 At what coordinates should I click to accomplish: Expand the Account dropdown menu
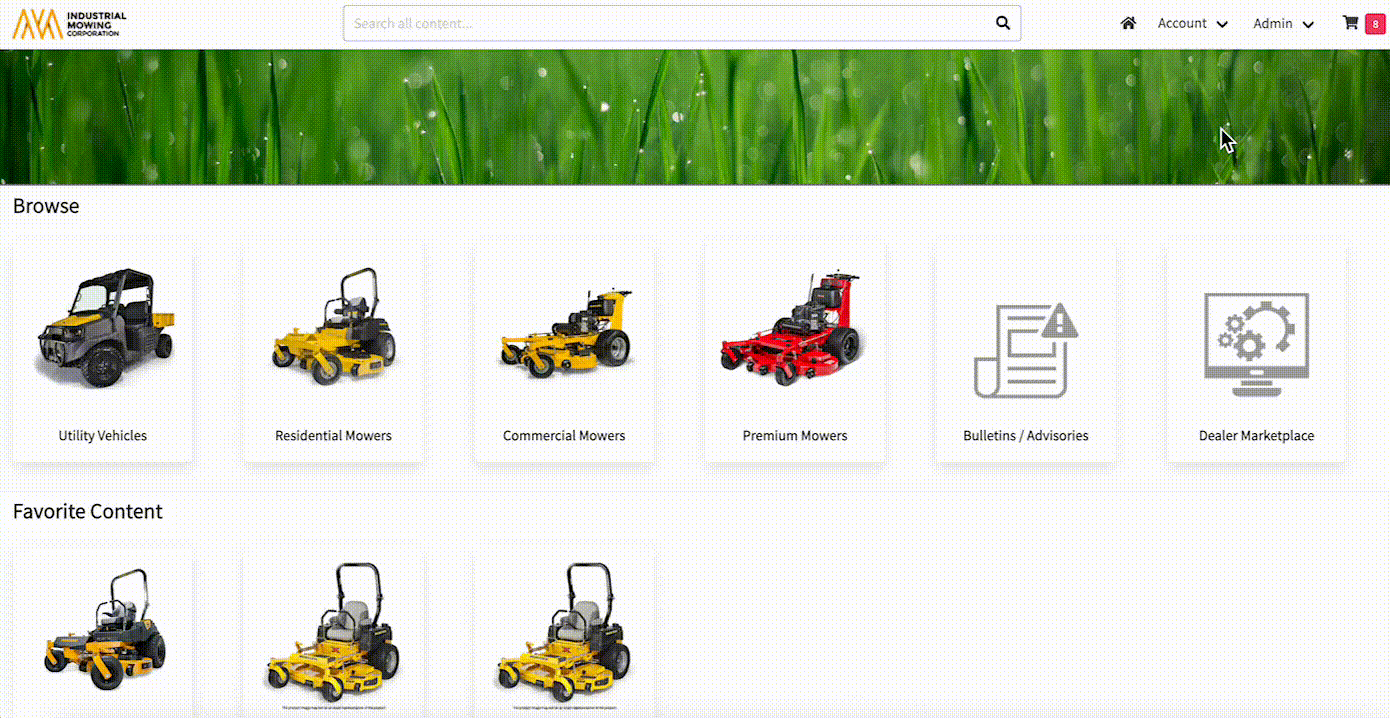tap(1192, 23)
